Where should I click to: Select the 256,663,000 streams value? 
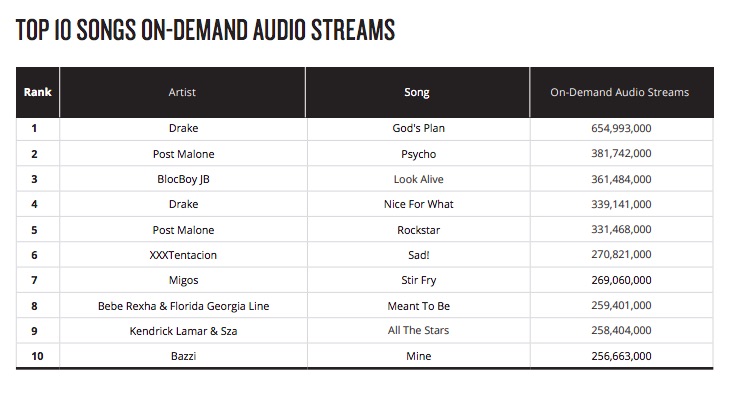coord(621,356)
